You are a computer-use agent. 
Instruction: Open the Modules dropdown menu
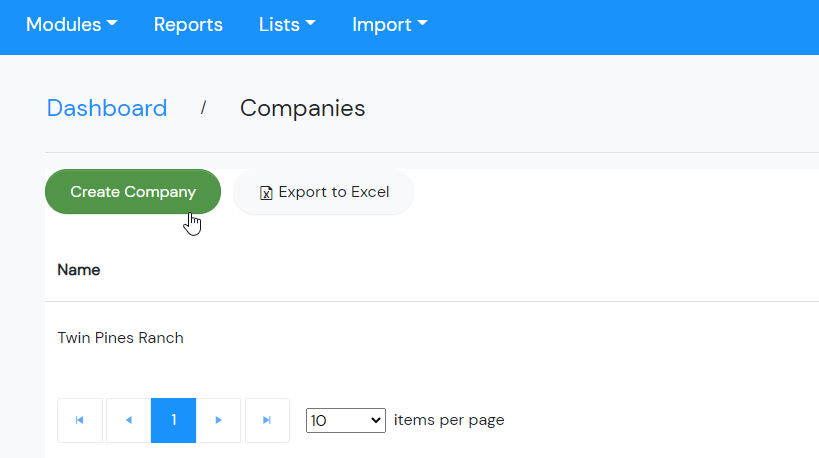[72, 25]
